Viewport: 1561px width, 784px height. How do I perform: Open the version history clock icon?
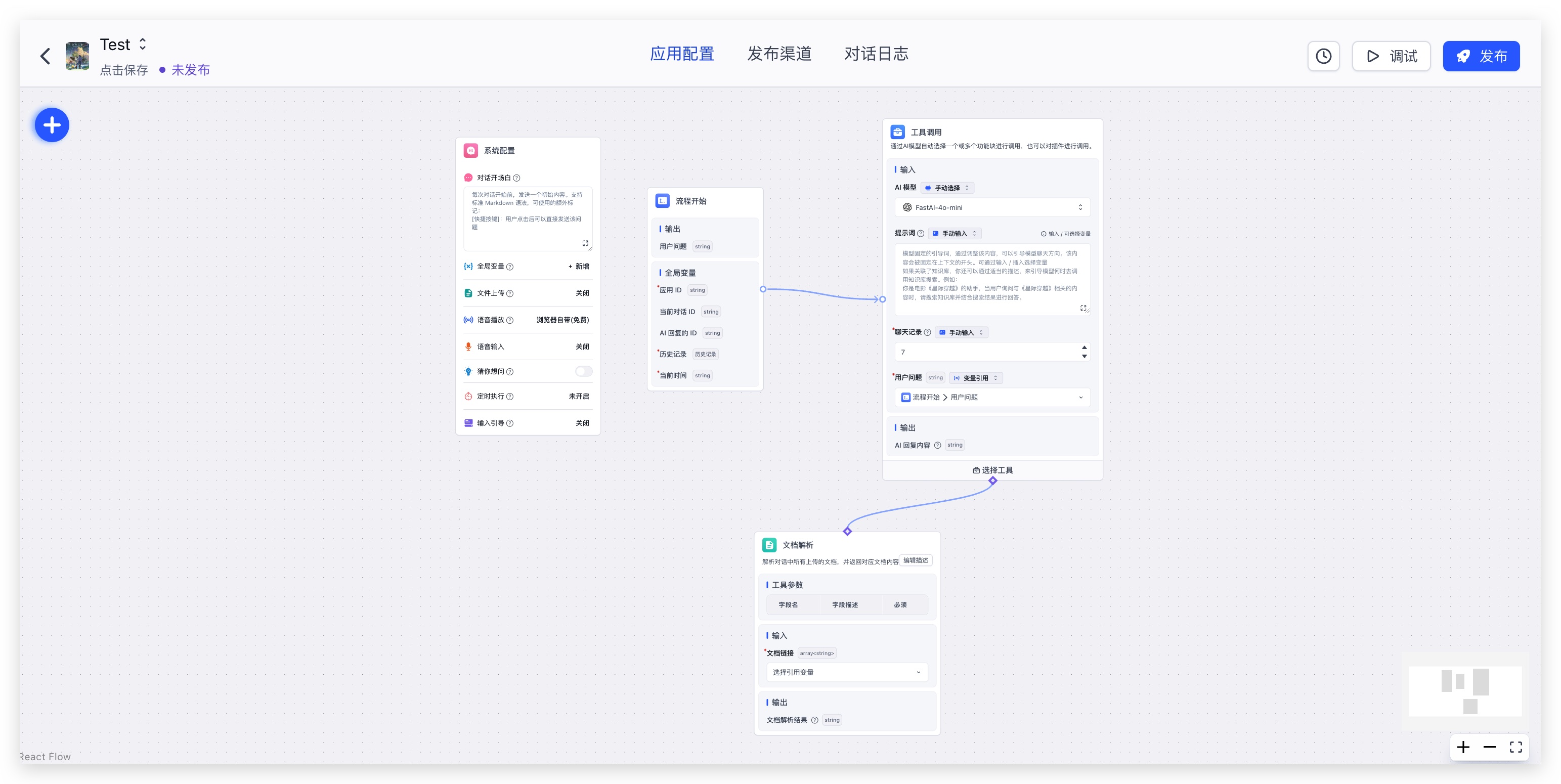1323,56
